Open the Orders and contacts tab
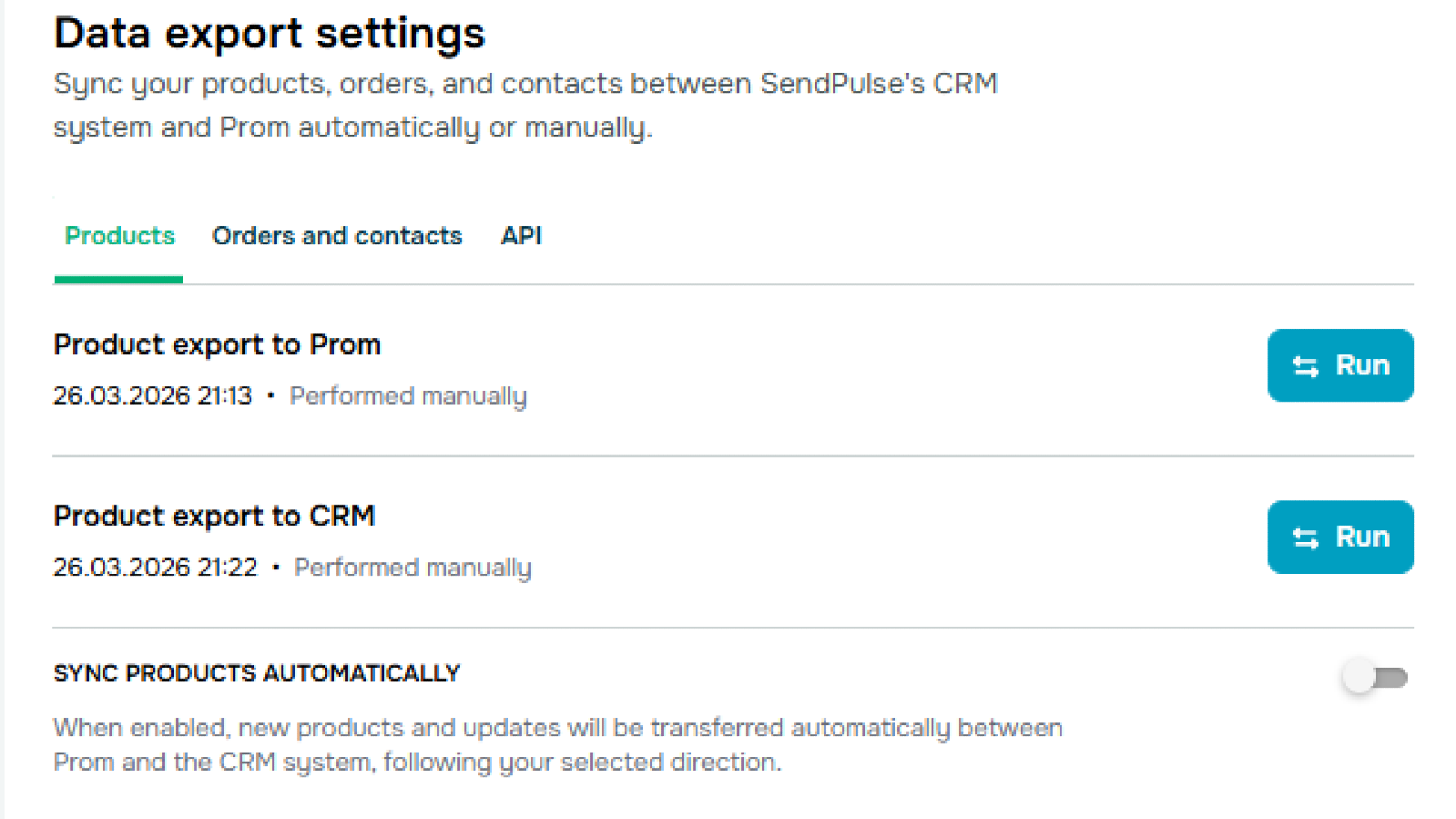Screen dimensions: 1456x819 337,236
